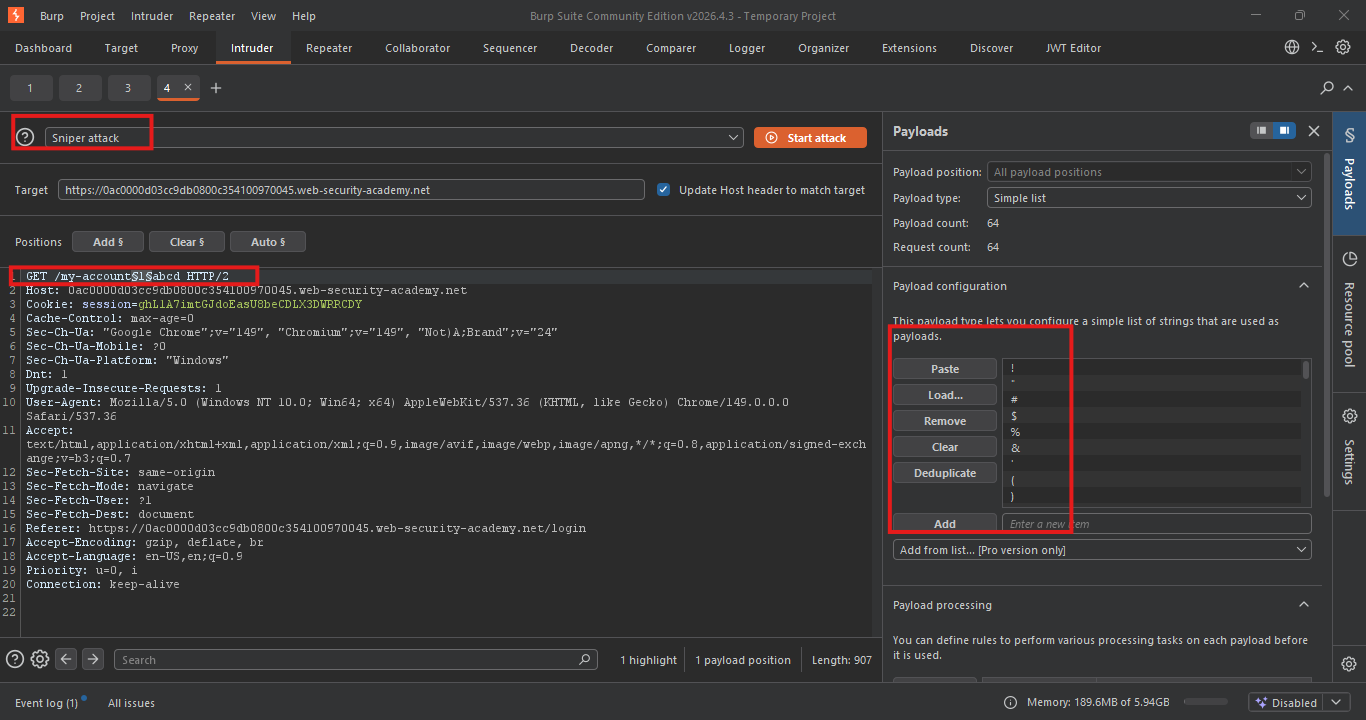This screenshot has height=720, width=1366.
Task: Click the Auto § position button
Action: (x=268, y=242)
